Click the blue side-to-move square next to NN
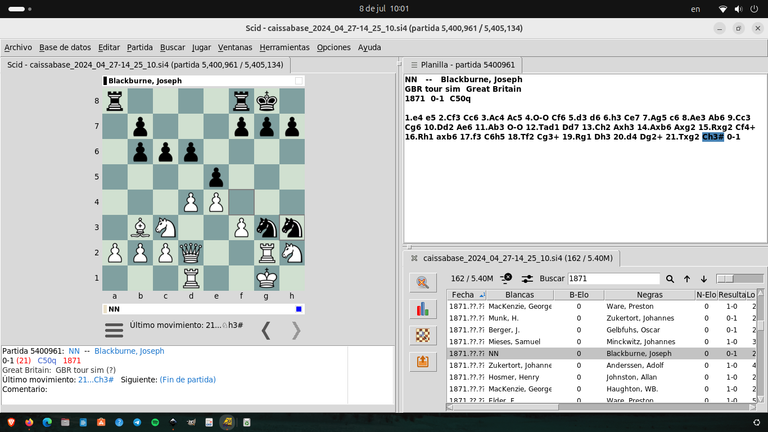 click(299, 309)
